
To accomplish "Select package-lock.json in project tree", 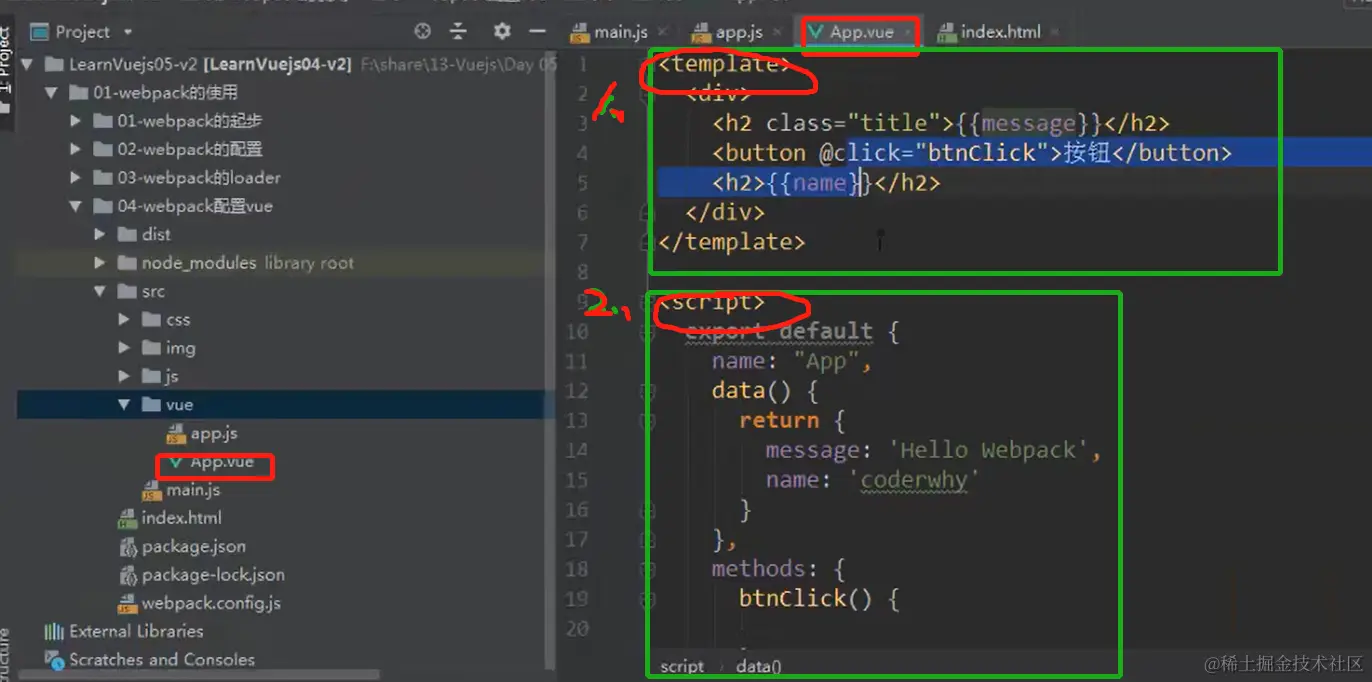I will (213, 575).
